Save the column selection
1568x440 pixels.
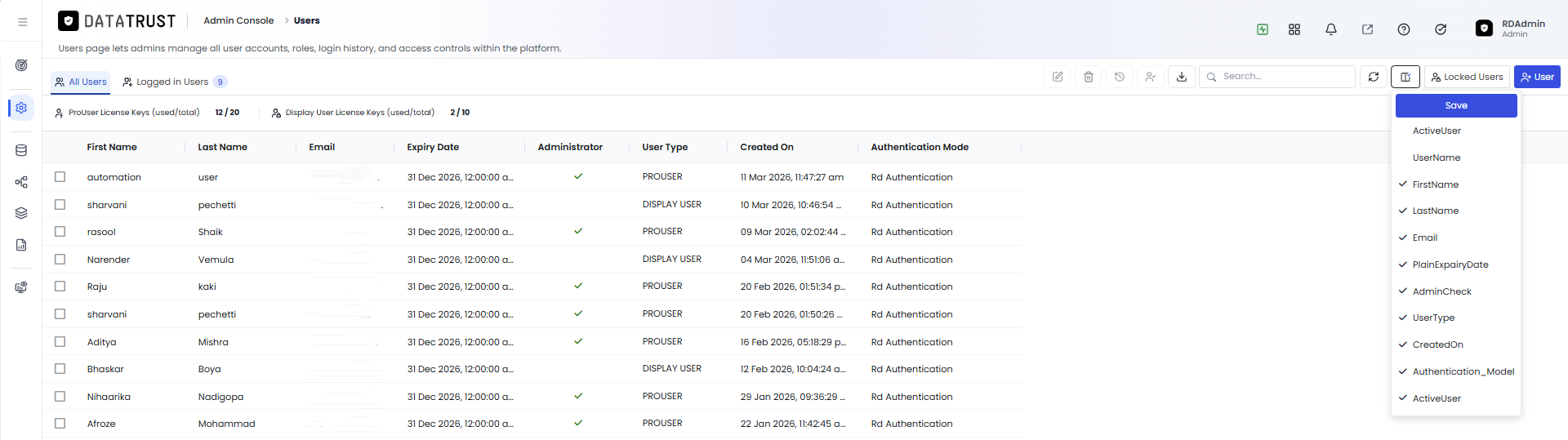tap(1456, 105)
